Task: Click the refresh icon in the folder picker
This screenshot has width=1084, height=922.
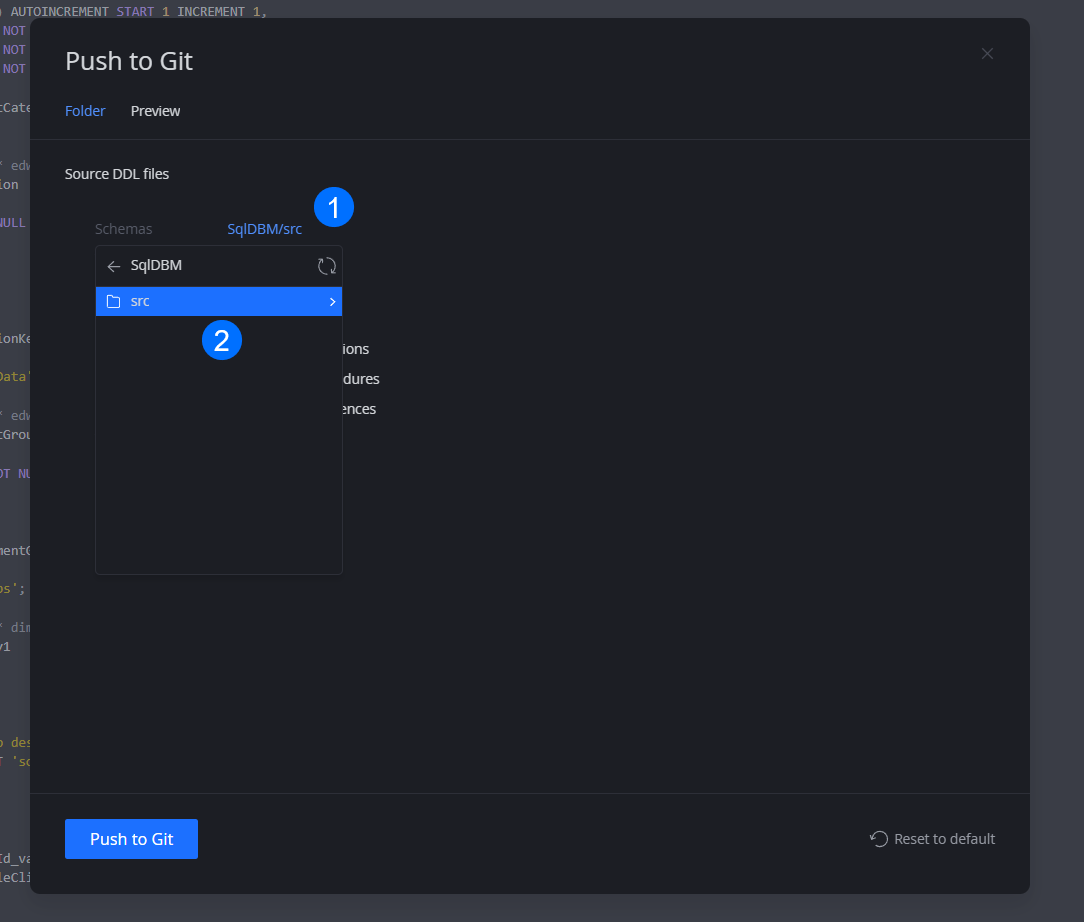Action: tap(326, 266)
